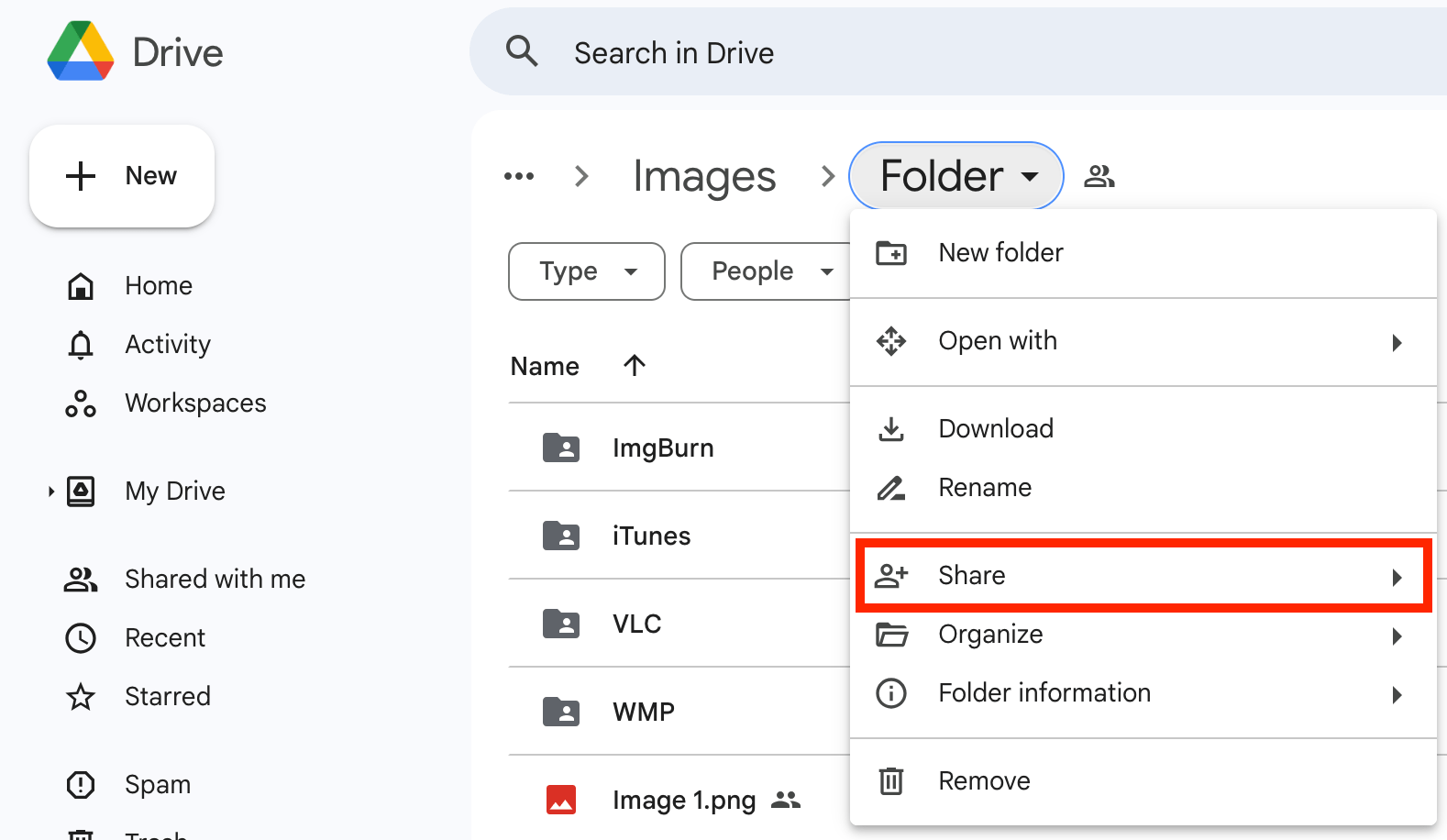Screen dimensions: 1447x840
Task: Click the search magnifier icon
Action: (x=522, y=51)
